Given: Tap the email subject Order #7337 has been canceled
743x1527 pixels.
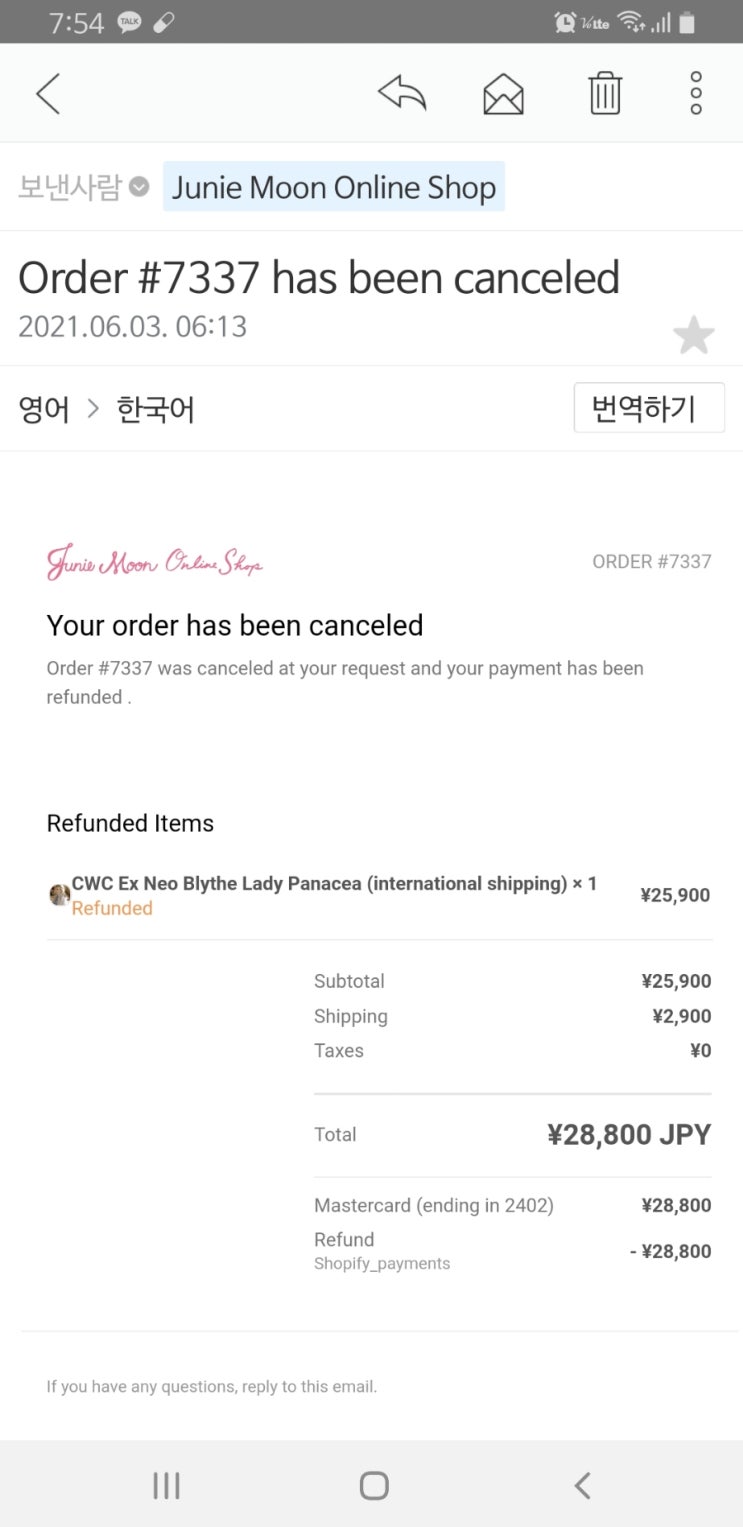Looking at the screenshot, I should coord(319,278).
